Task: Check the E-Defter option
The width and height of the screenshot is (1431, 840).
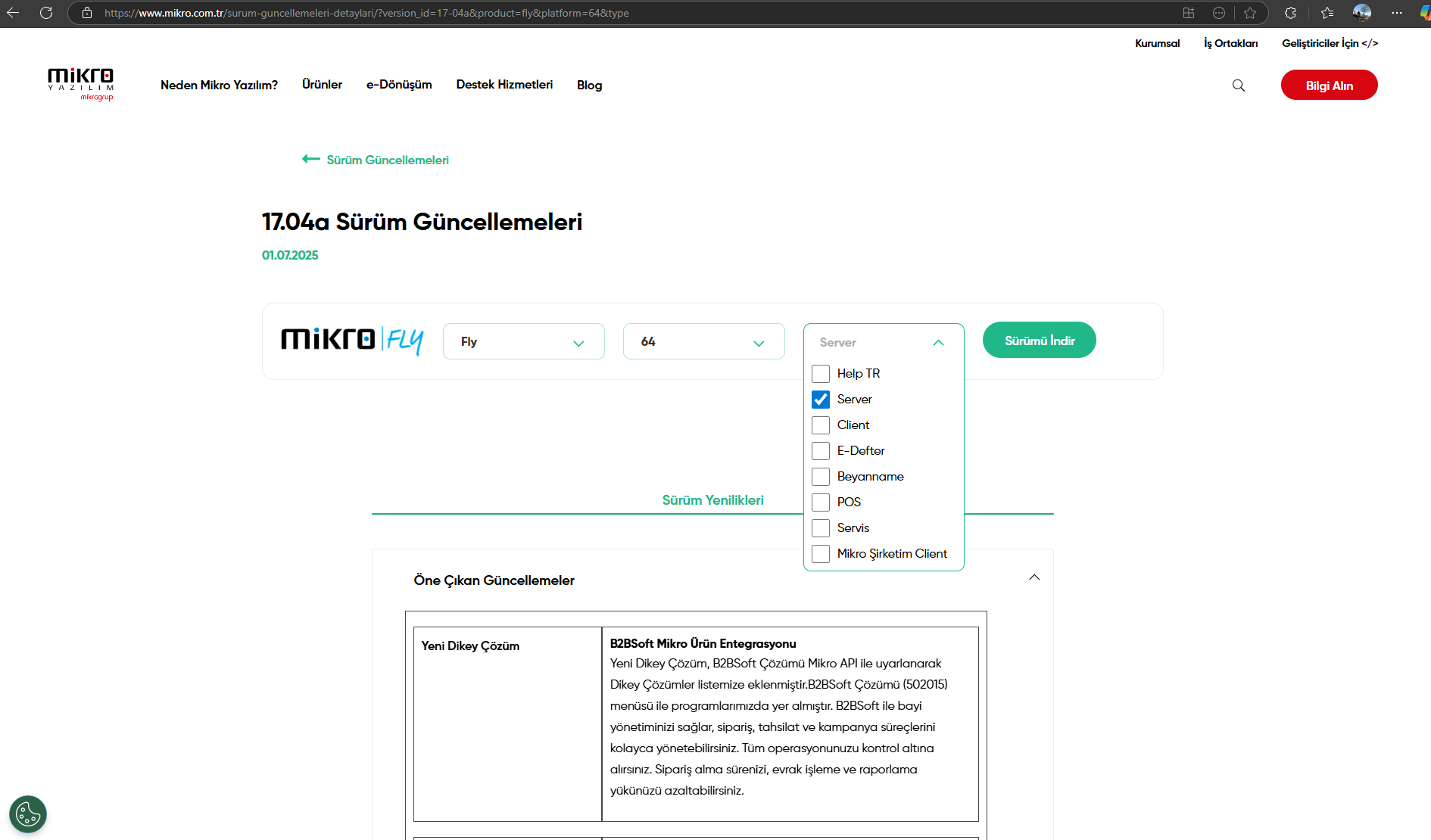Action: point(821,451)
